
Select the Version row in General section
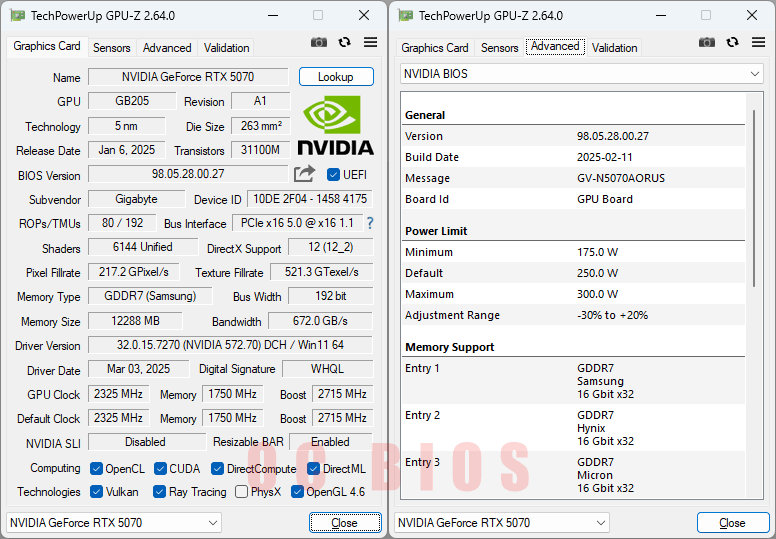[x=573, y=136]
